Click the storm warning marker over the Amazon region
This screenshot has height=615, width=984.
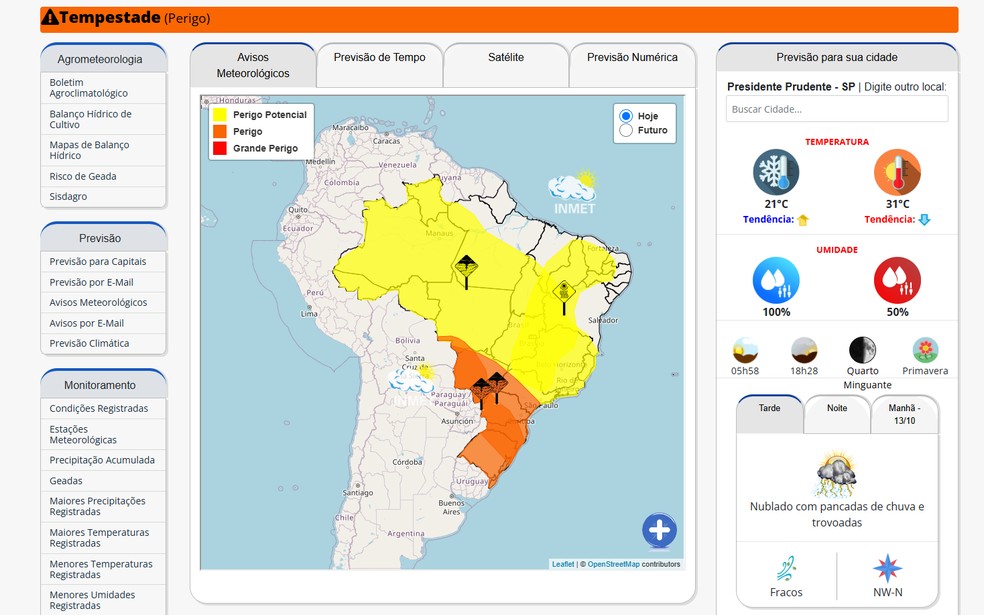pyautogui.click(x=466, y=268)
